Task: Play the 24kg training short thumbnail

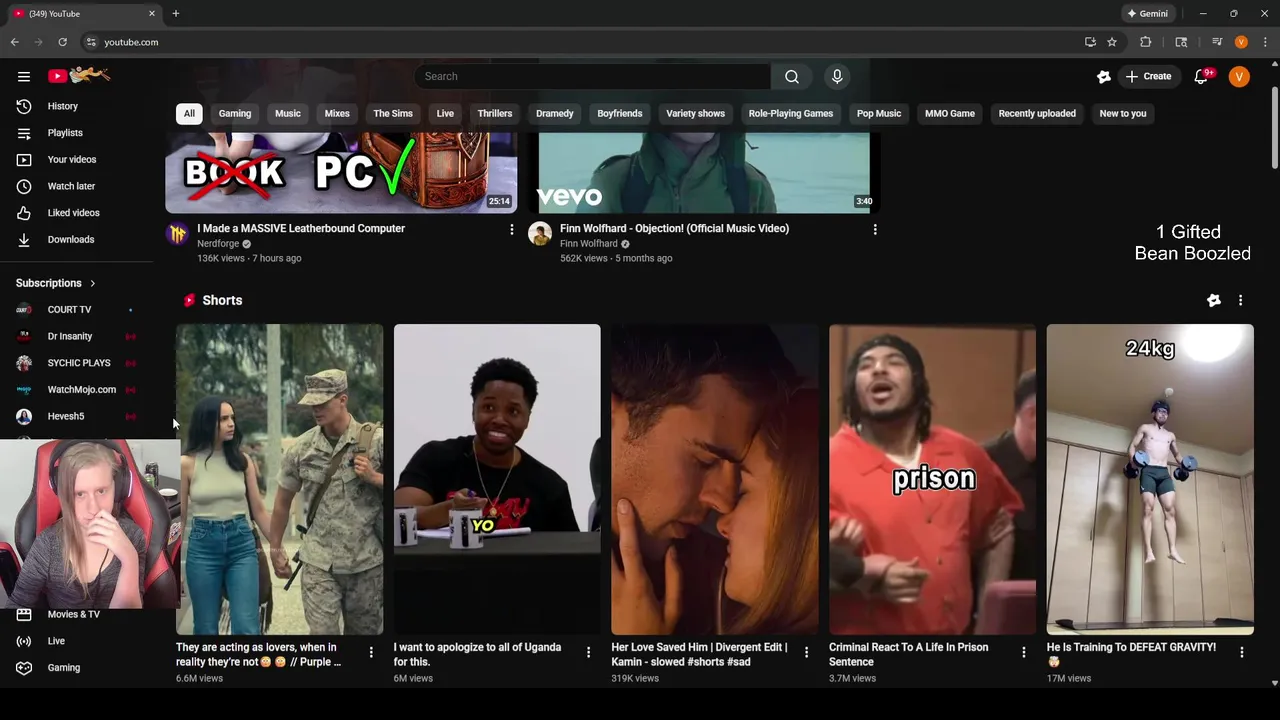Action: click(1150, 479)
